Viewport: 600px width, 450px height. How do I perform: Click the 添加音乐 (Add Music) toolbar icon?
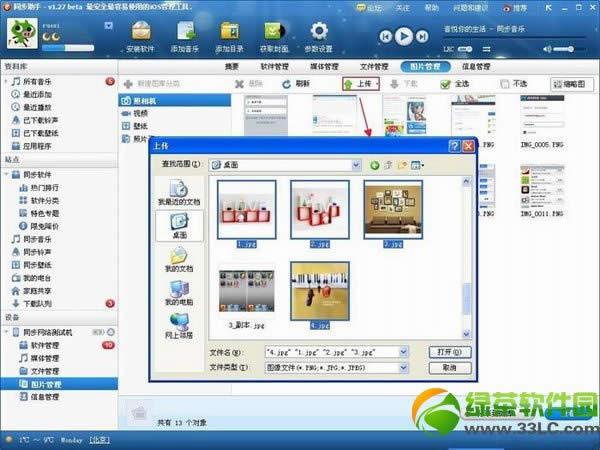(184, 36)
